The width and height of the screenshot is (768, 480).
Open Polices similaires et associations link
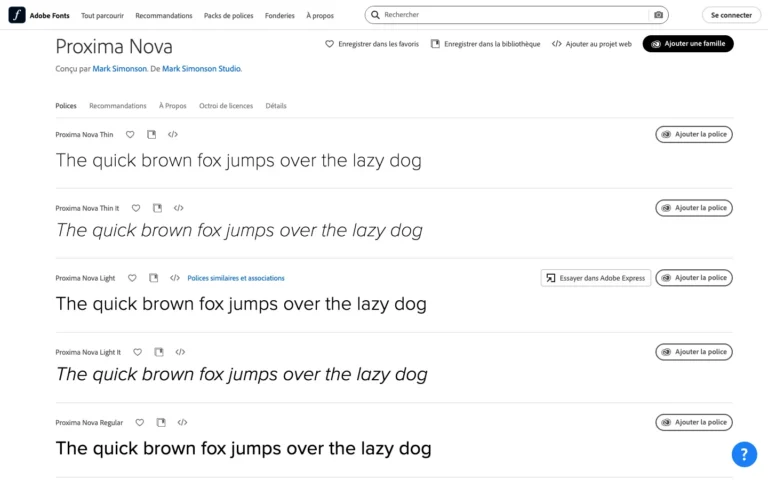(x=236, y=278)
